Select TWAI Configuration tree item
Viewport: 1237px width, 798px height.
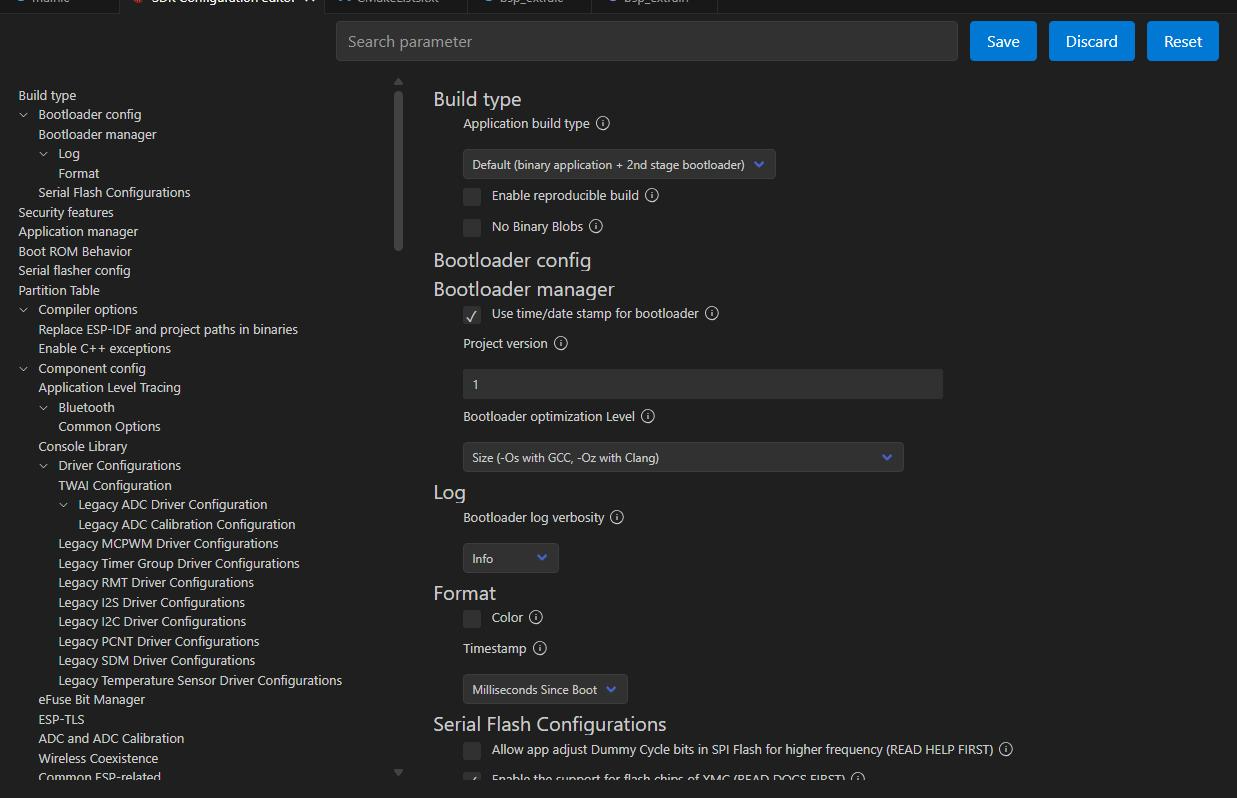(x=115, y=485)
